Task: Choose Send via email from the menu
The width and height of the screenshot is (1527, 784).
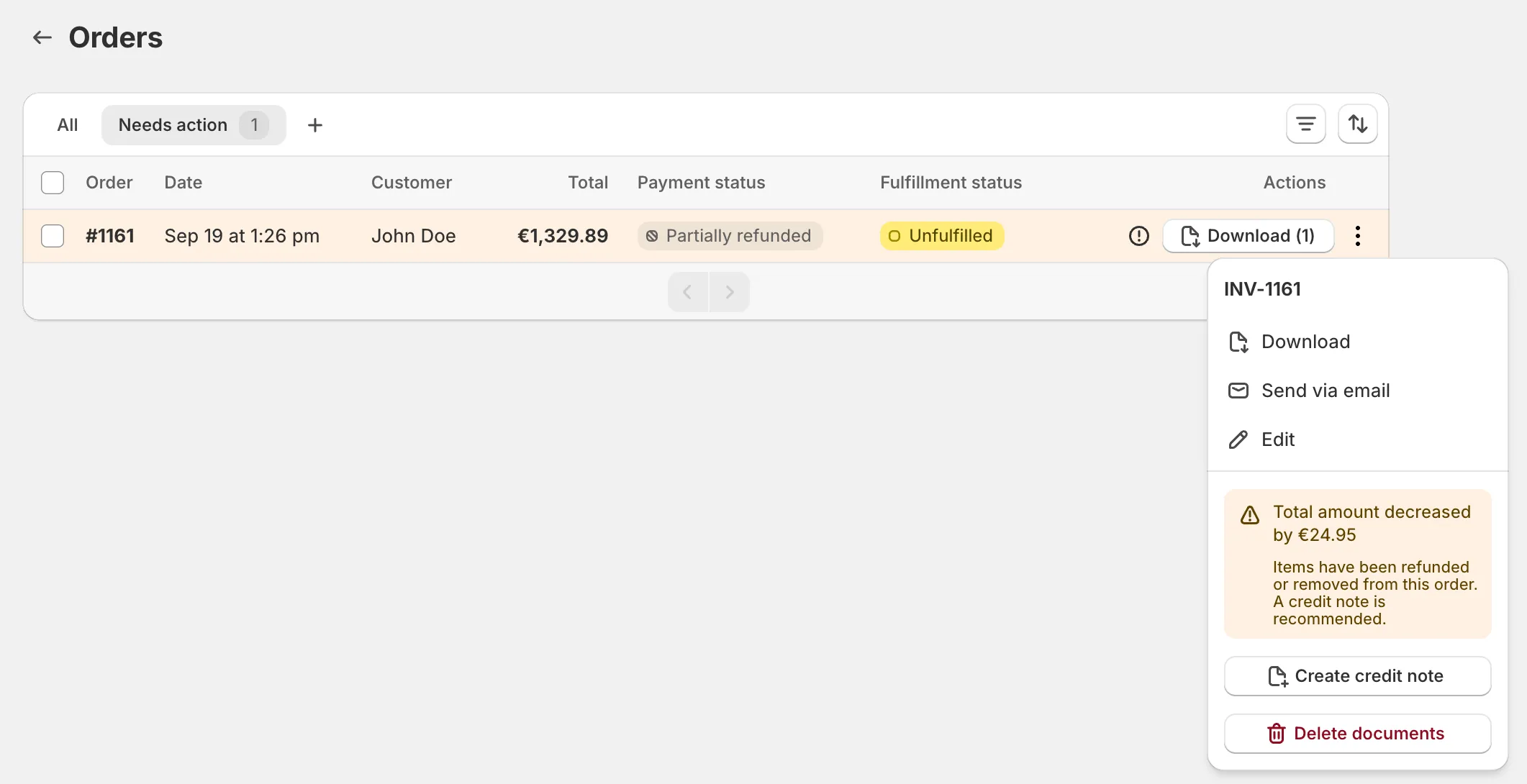Action: [x=1357, y=391]
